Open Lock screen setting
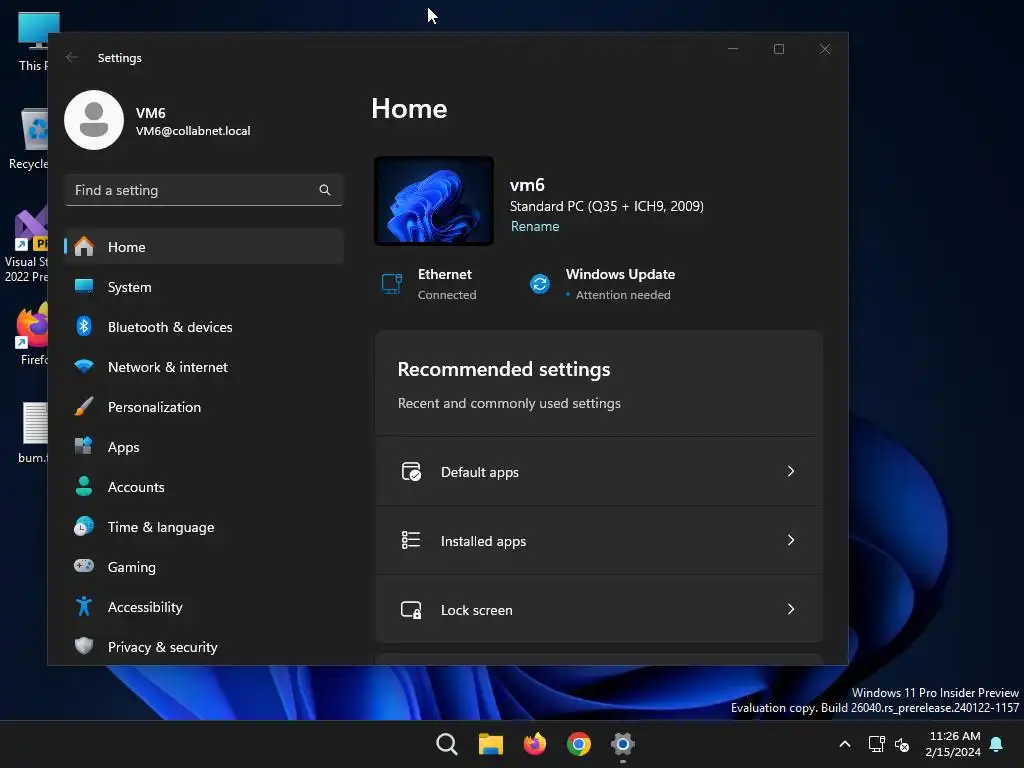This screenshot has height=768, width=1024. click(x=599, y=609)
